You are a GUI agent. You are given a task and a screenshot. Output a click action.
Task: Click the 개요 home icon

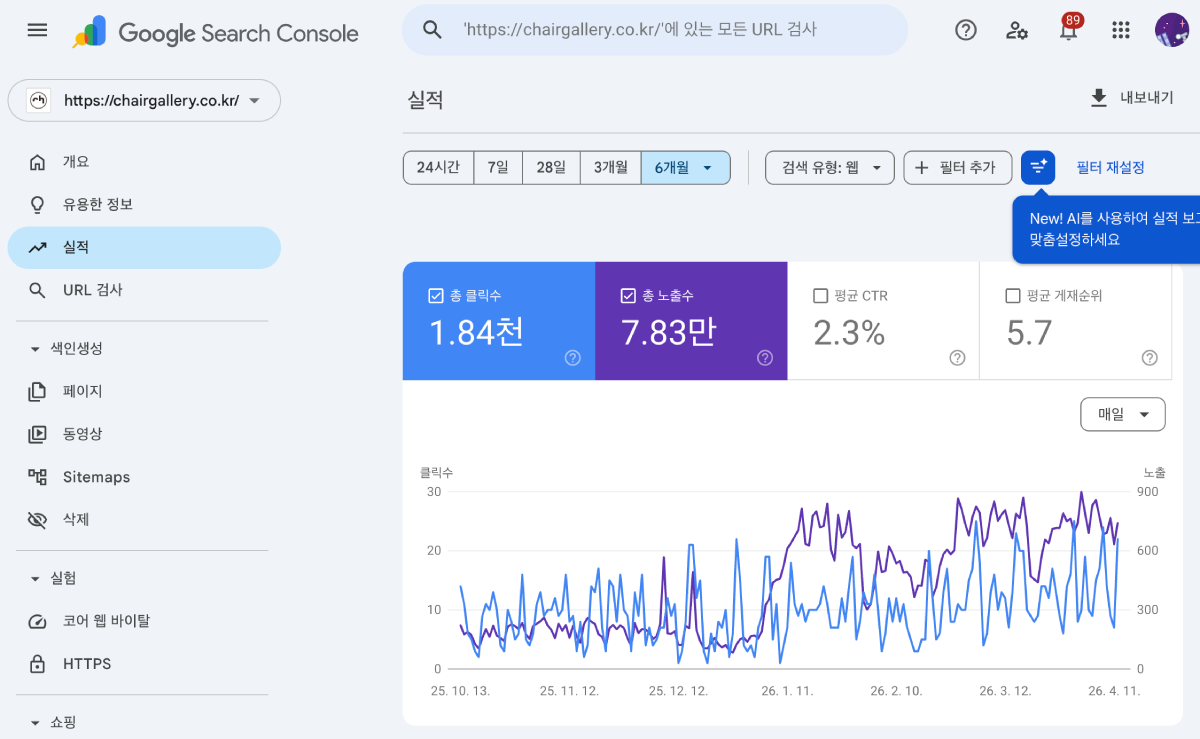37,162
